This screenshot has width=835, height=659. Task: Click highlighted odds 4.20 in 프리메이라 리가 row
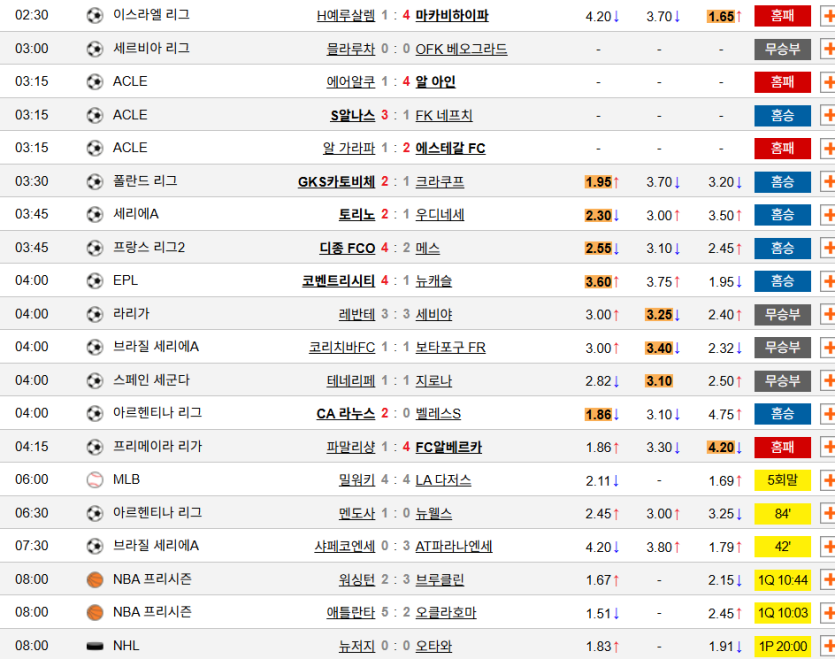pos(722,448)
